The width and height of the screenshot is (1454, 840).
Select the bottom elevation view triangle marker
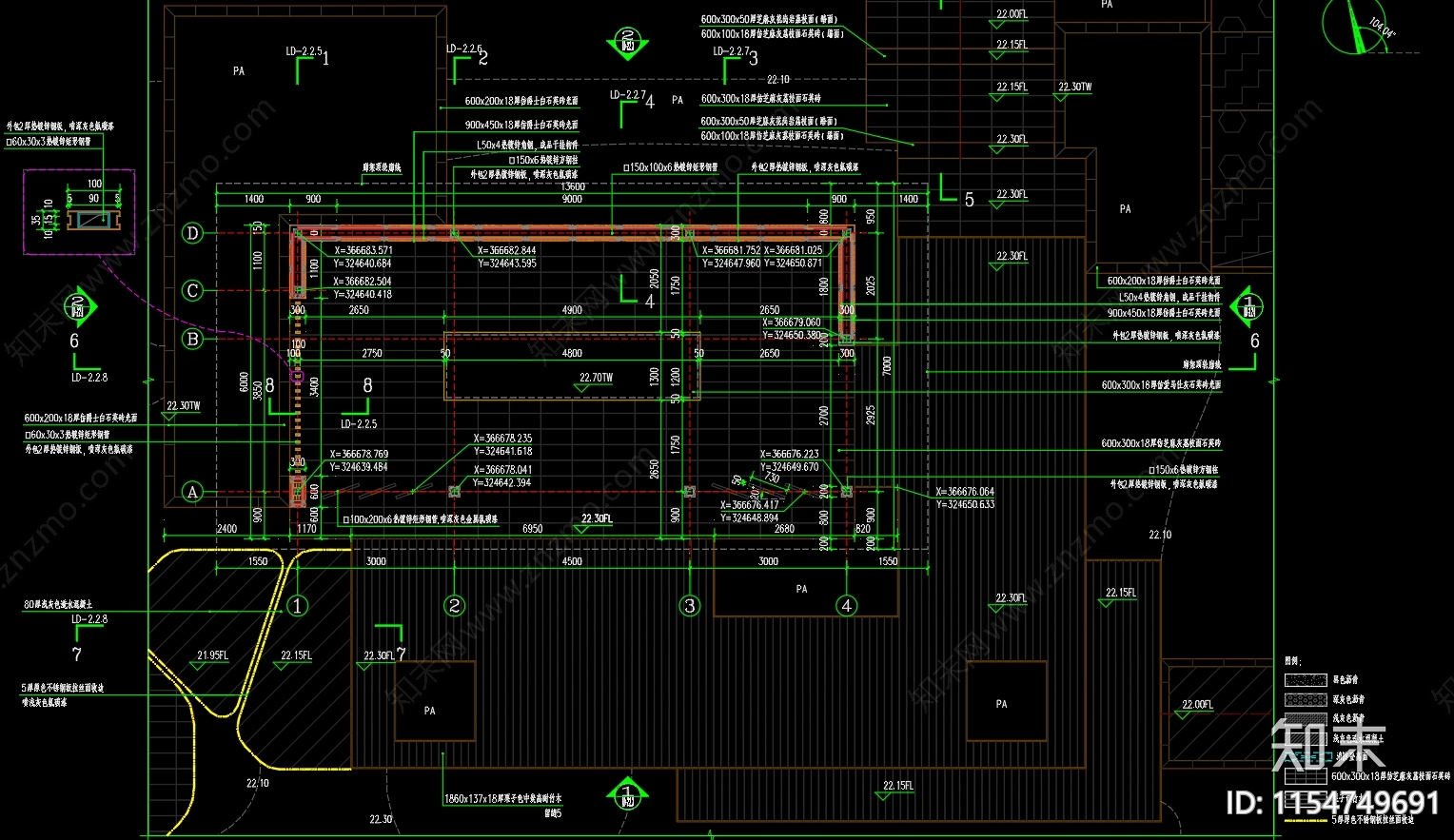point(627,791)
